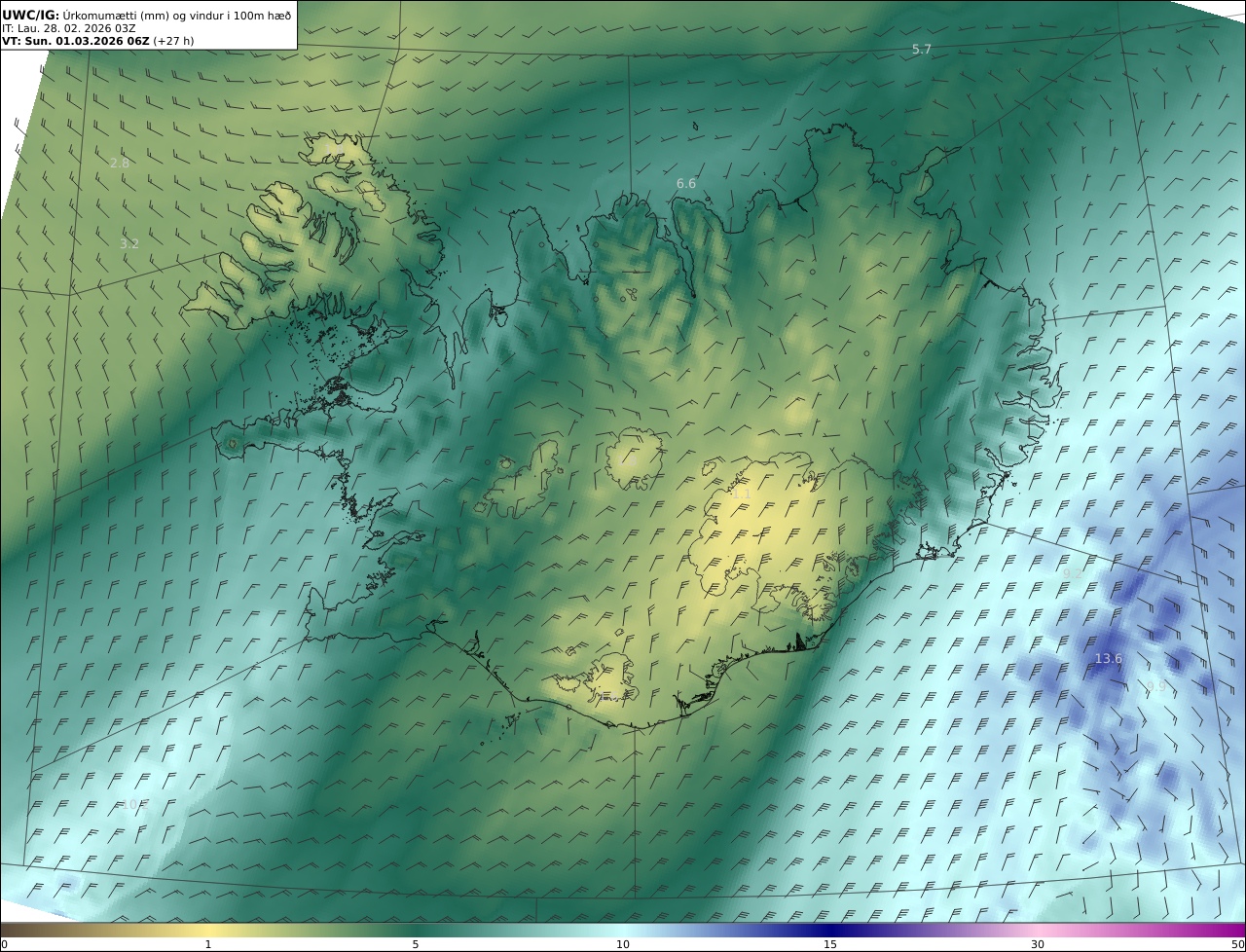Click the colorbar tick labeled 15
Viewport: 1246px width, 952px height.
(x=830, y=944)
